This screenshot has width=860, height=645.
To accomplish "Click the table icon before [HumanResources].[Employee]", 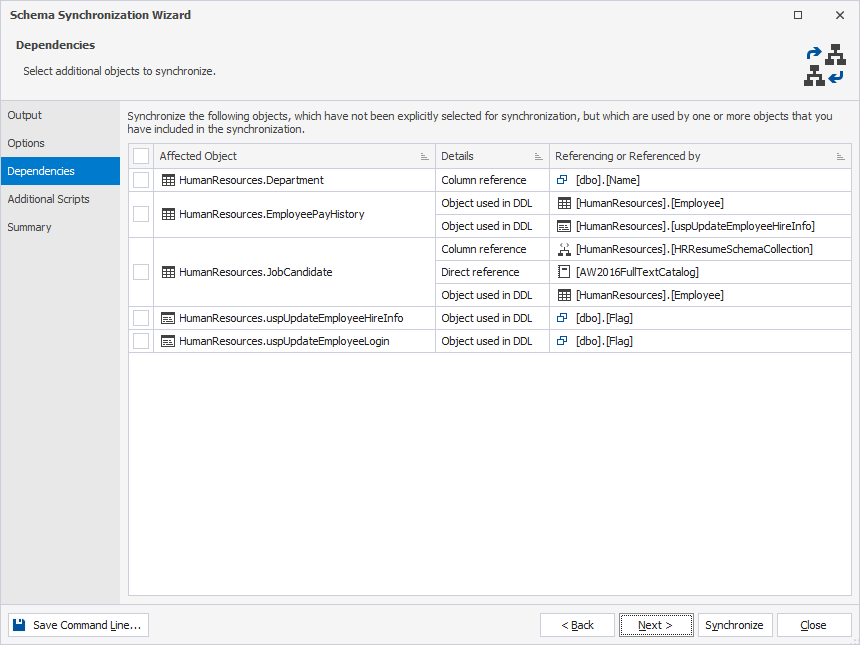I will [x=561, y=203].
